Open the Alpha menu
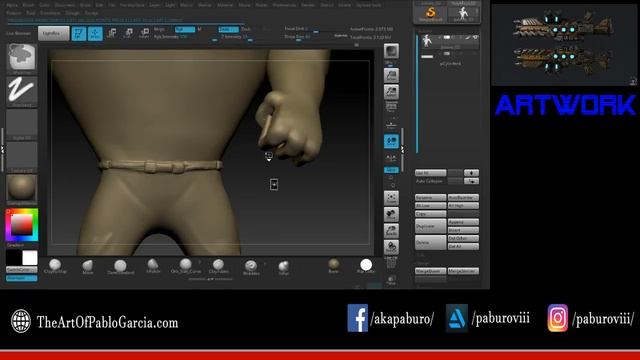 (12, 5)
